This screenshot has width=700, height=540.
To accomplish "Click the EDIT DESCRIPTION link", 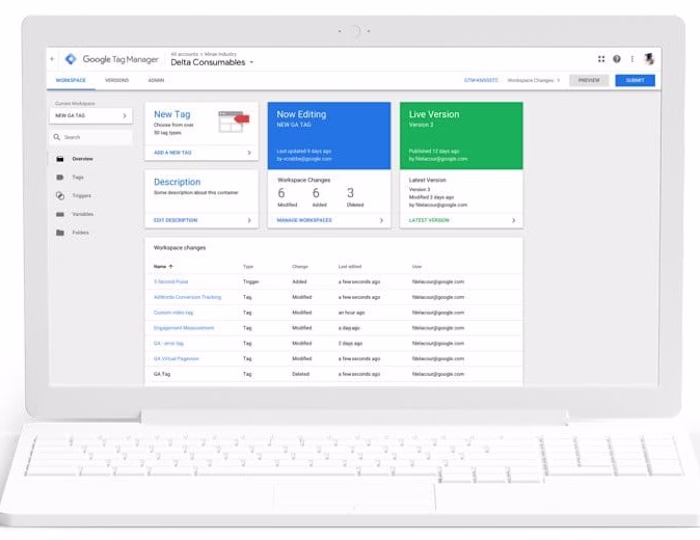I will (175, 220).
